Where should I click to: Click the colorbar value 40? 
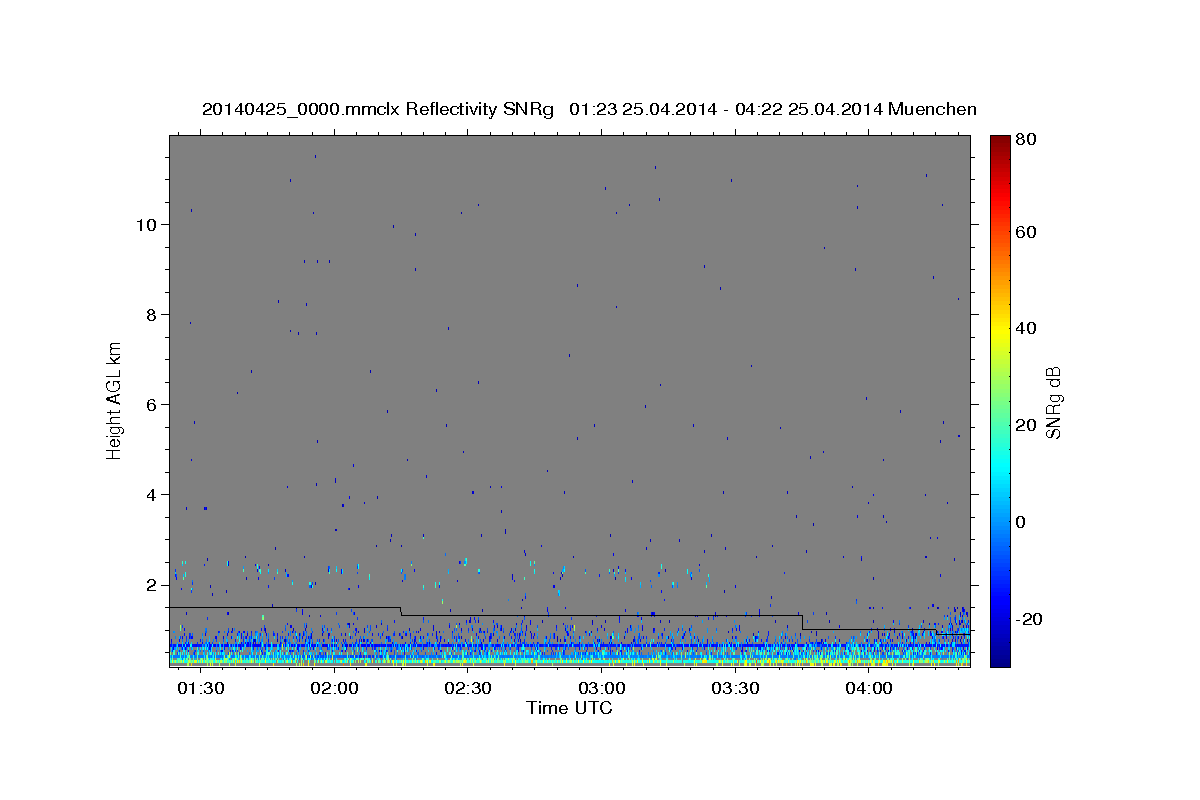click(1026, 328)
